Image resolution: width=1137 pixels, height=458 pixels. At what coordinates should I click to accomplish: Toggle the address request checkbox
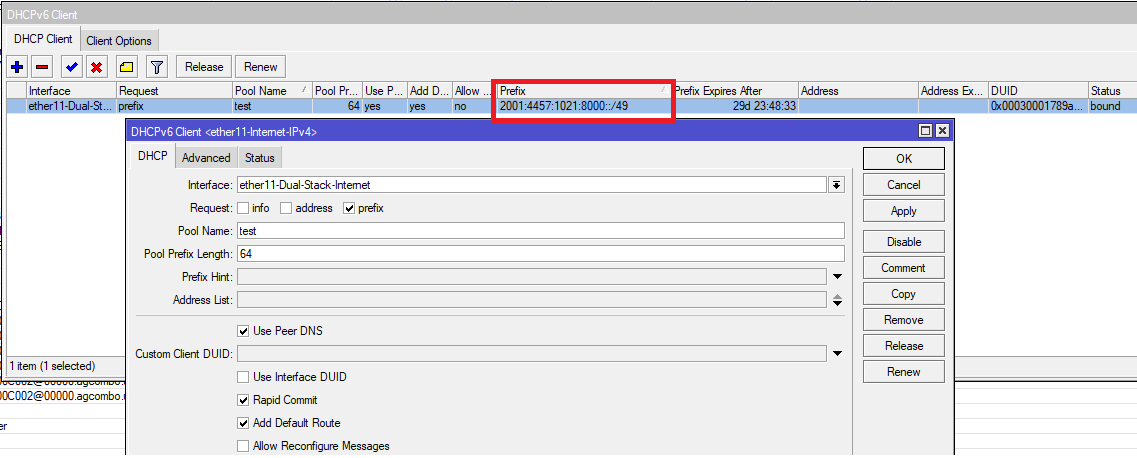(x=286, y=208)
